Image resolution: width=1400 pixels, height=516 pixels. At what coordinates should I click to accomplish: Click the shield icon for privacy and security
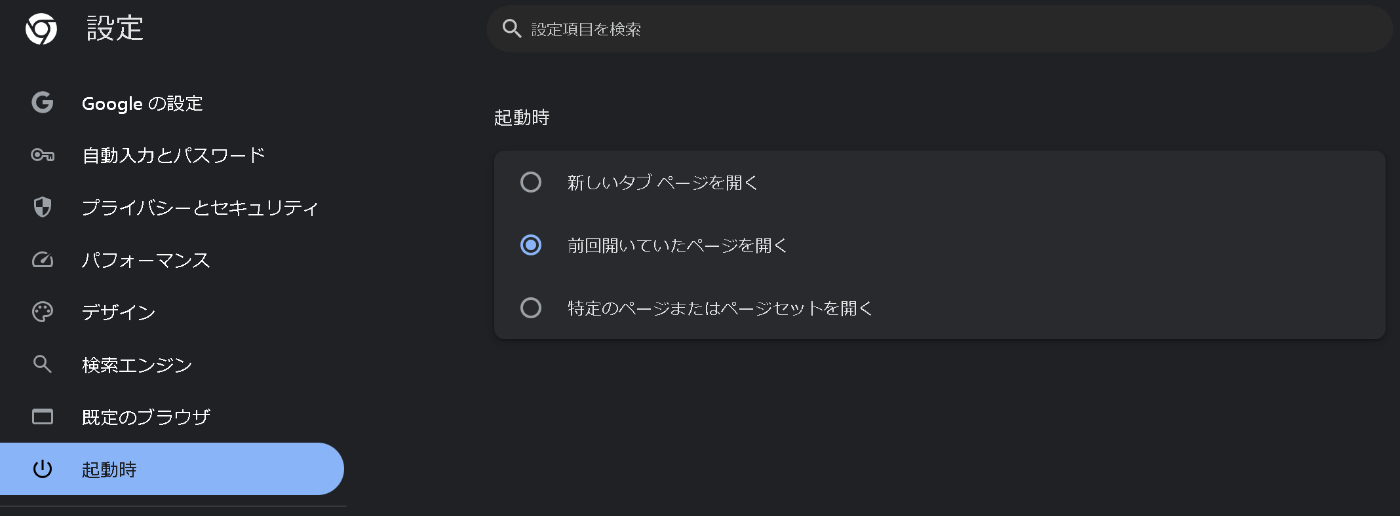point(42,208)
